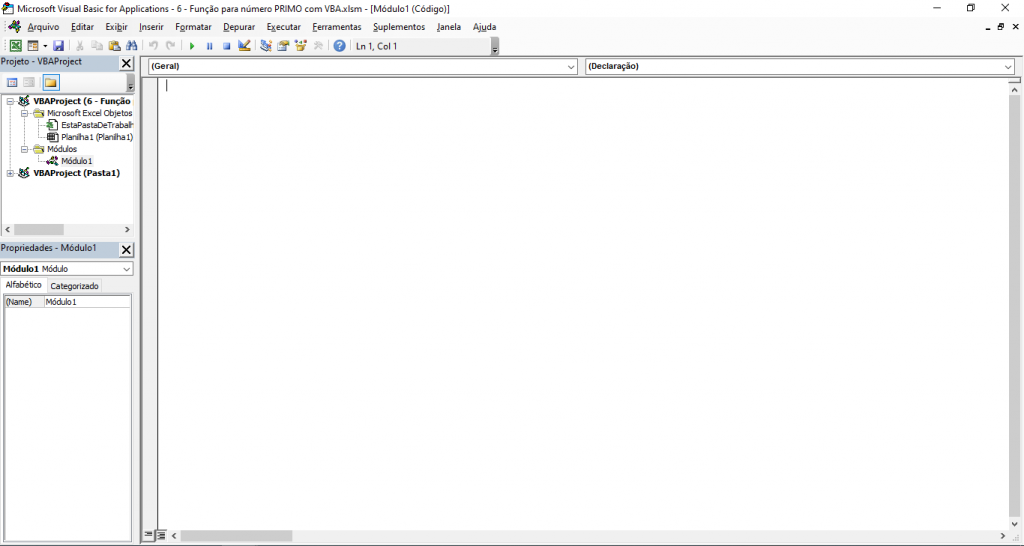Viewport: 1024px width, 546px height.
Task: Run the macro with the green play icon
Action: [192, 46]
